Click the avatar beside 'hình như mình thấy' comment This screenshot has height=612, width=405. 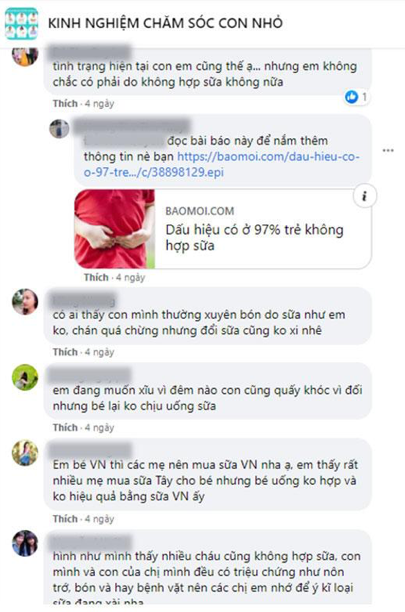click(x=25, y=543)
